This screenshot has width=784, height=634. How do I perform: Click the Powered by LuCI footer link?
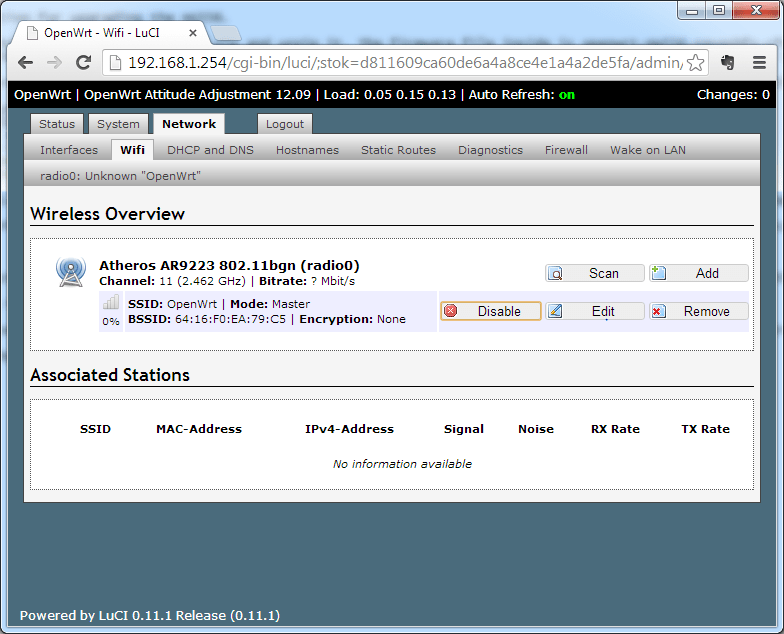click(150, 615)
